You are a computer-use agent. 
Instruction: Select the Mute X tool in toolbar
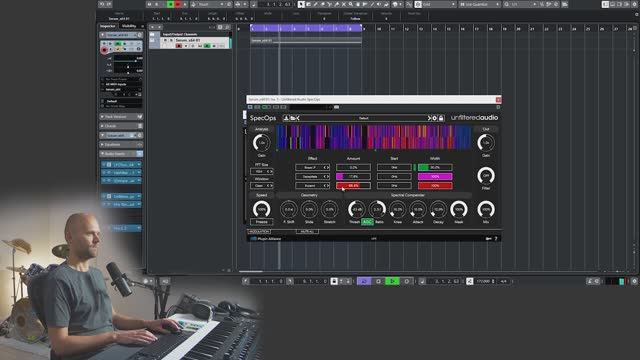343,4
